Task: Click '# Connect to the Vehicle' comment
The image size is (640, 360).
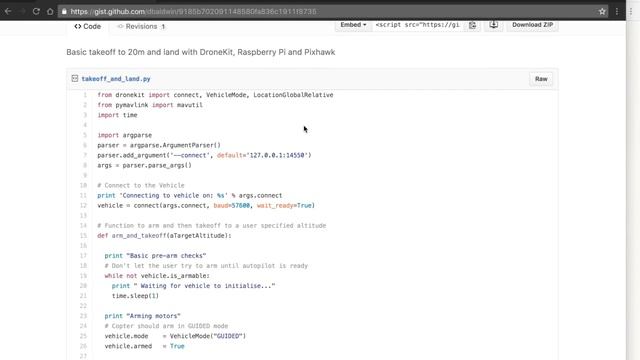Action: pos(141,185)
